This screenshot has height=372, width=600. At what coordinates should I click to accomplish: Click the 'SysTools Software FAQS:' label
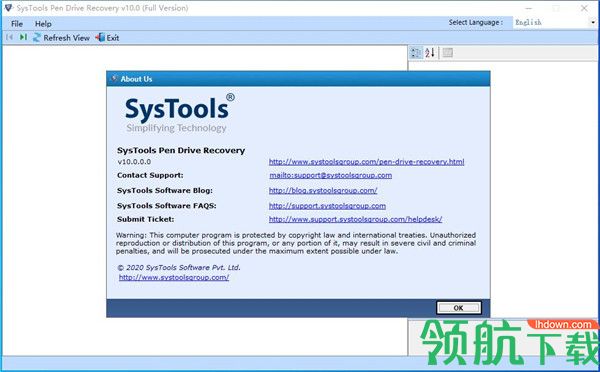point(166,206)
